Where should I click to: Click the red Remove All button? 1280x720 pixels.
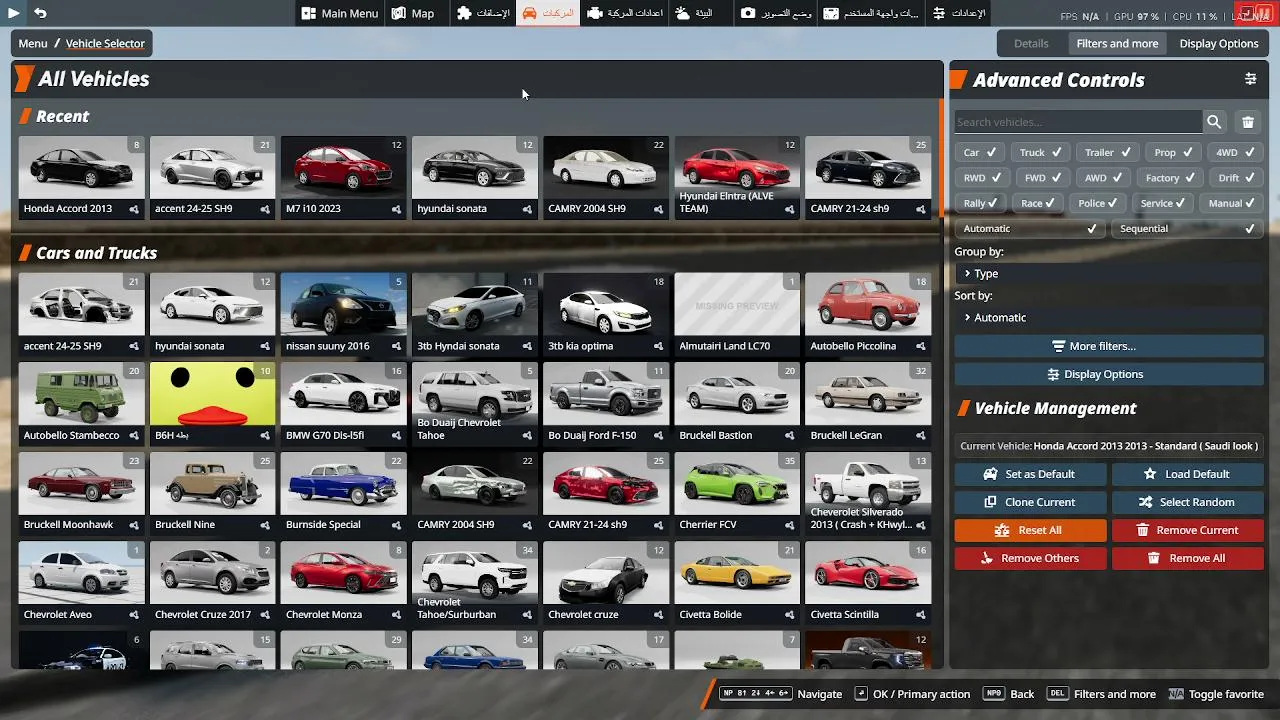(x=1188, y=558)
